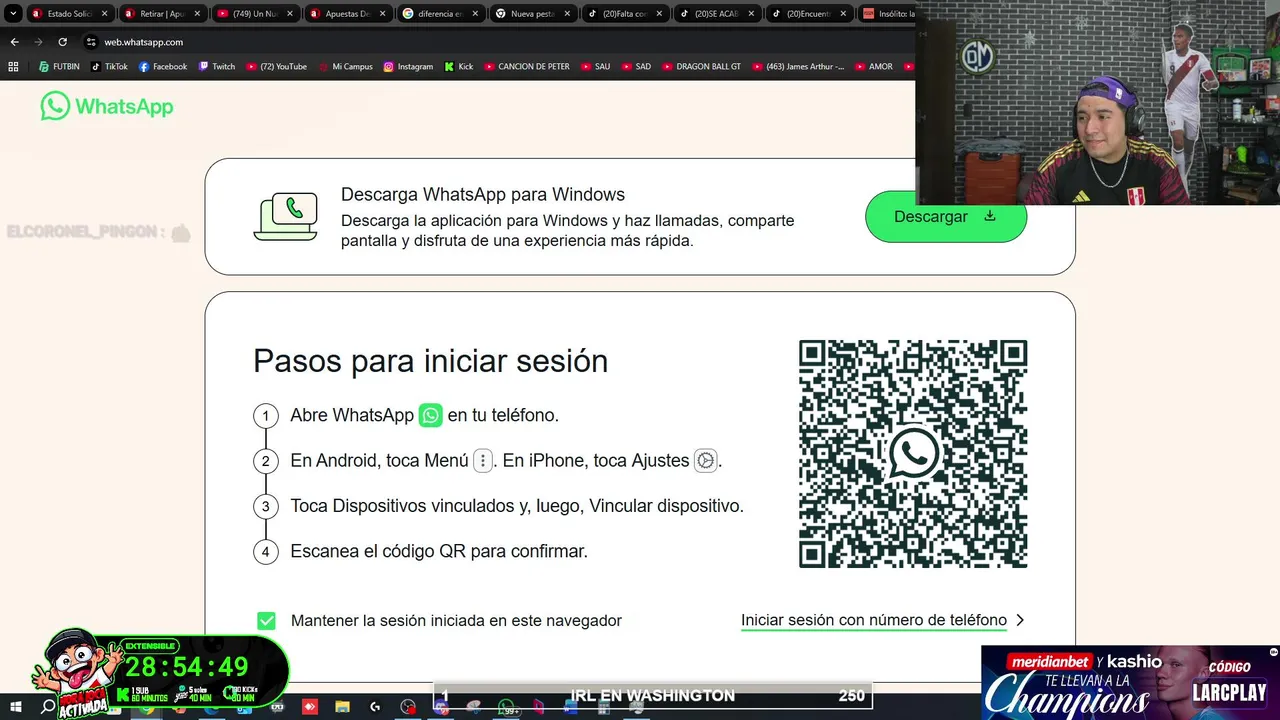The width and height of the screenshot is (1280, 720).
Task: Open the 'DRAGON BALL GT' bookmark
Action: pyautogui.click(x=703, y=67)
